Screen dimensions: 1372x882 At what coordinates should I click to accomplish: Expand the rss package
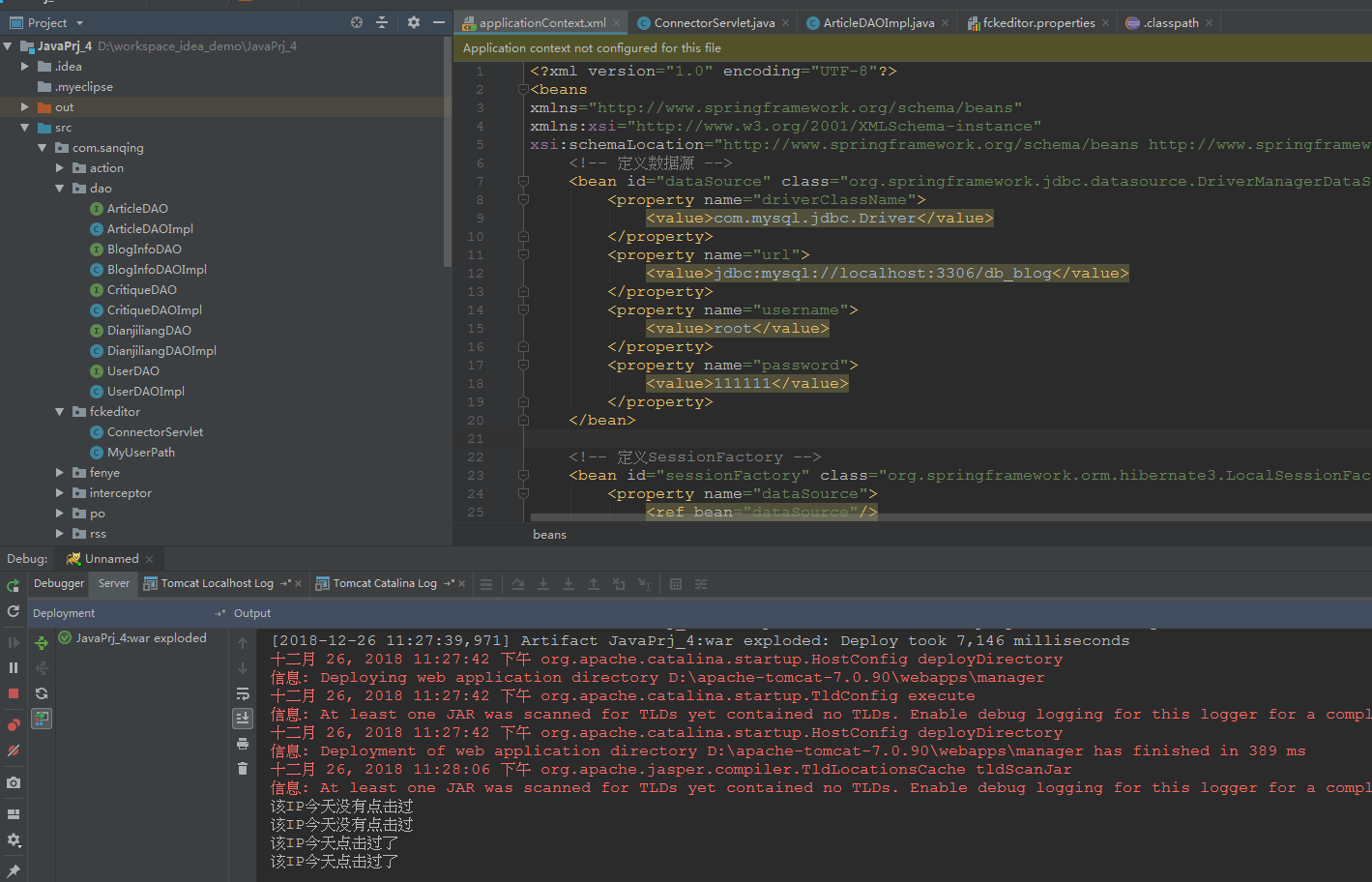click(60, 534)
